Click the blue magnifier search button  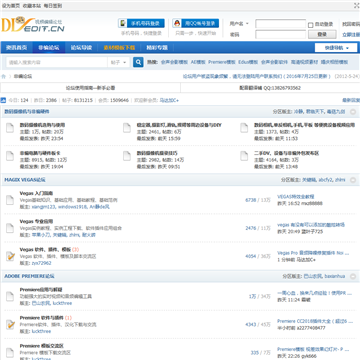tap(138, 62)
